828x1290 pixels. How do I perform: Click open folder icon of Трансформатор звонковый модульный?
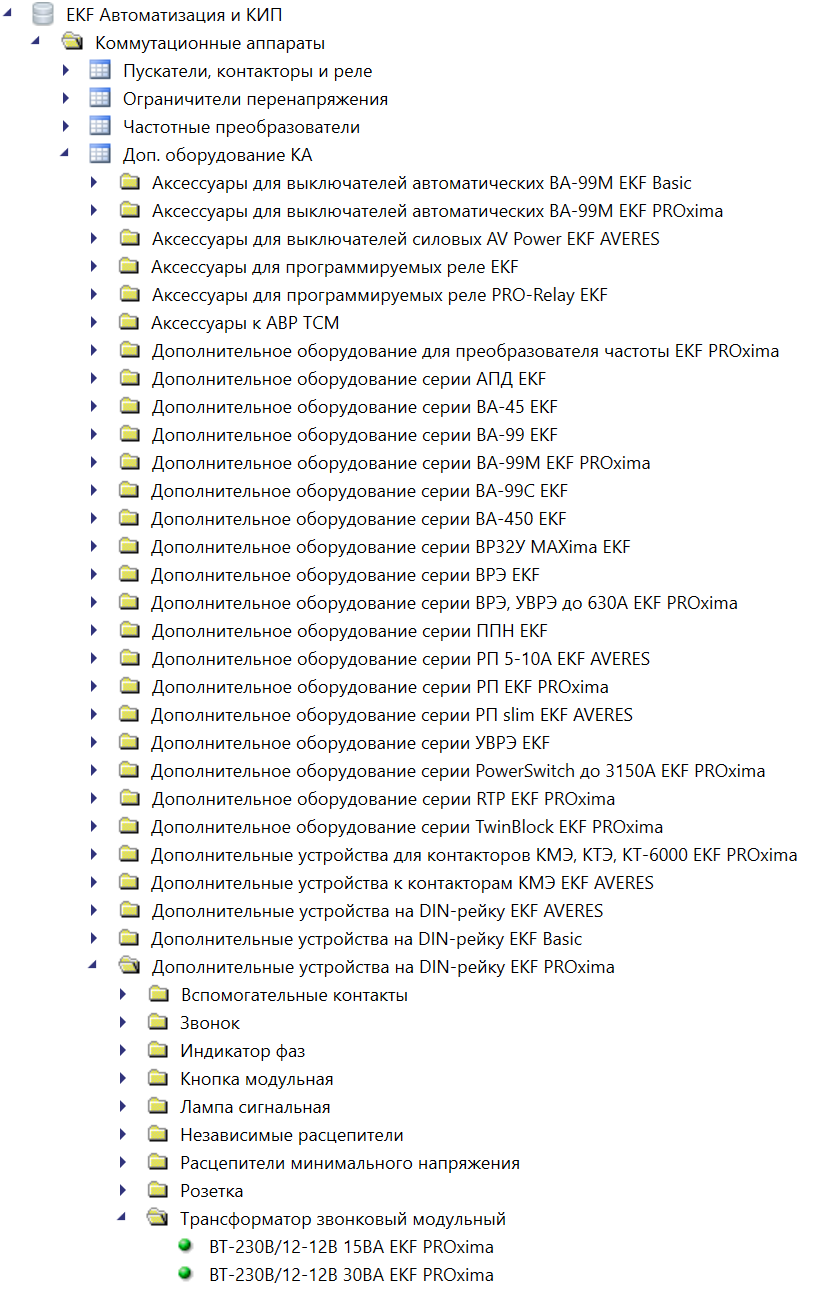[x=157, y=1219]
